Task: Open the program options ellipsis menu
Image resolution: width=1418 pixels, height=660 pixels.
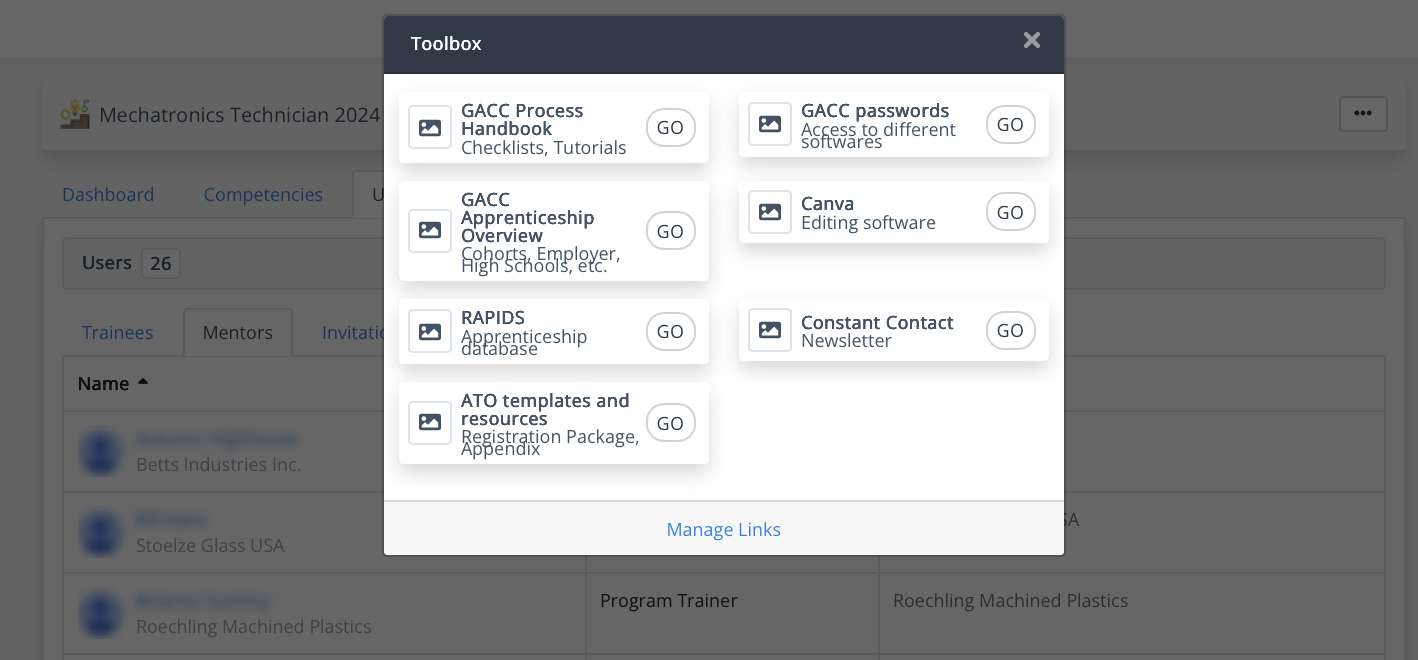Action: pos(1362,114)
